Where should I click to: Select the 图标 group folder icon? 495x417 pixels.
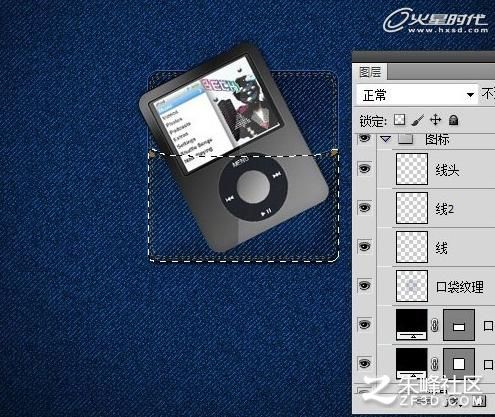tap(406, 138)
